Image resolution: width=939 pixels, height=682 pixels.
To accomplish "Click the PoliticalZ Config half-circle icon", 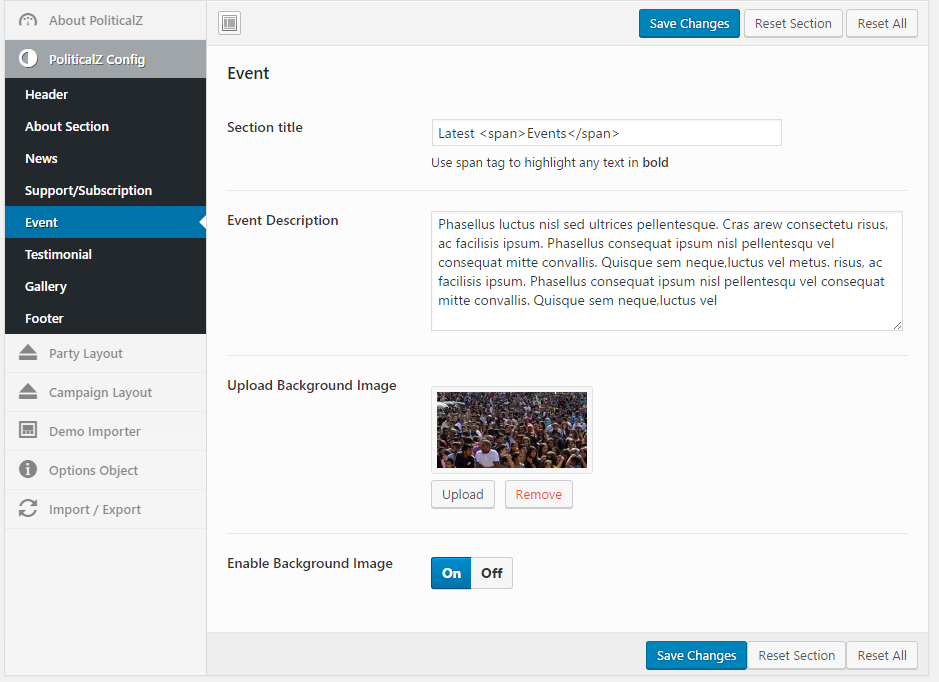I will pos(28,59).
